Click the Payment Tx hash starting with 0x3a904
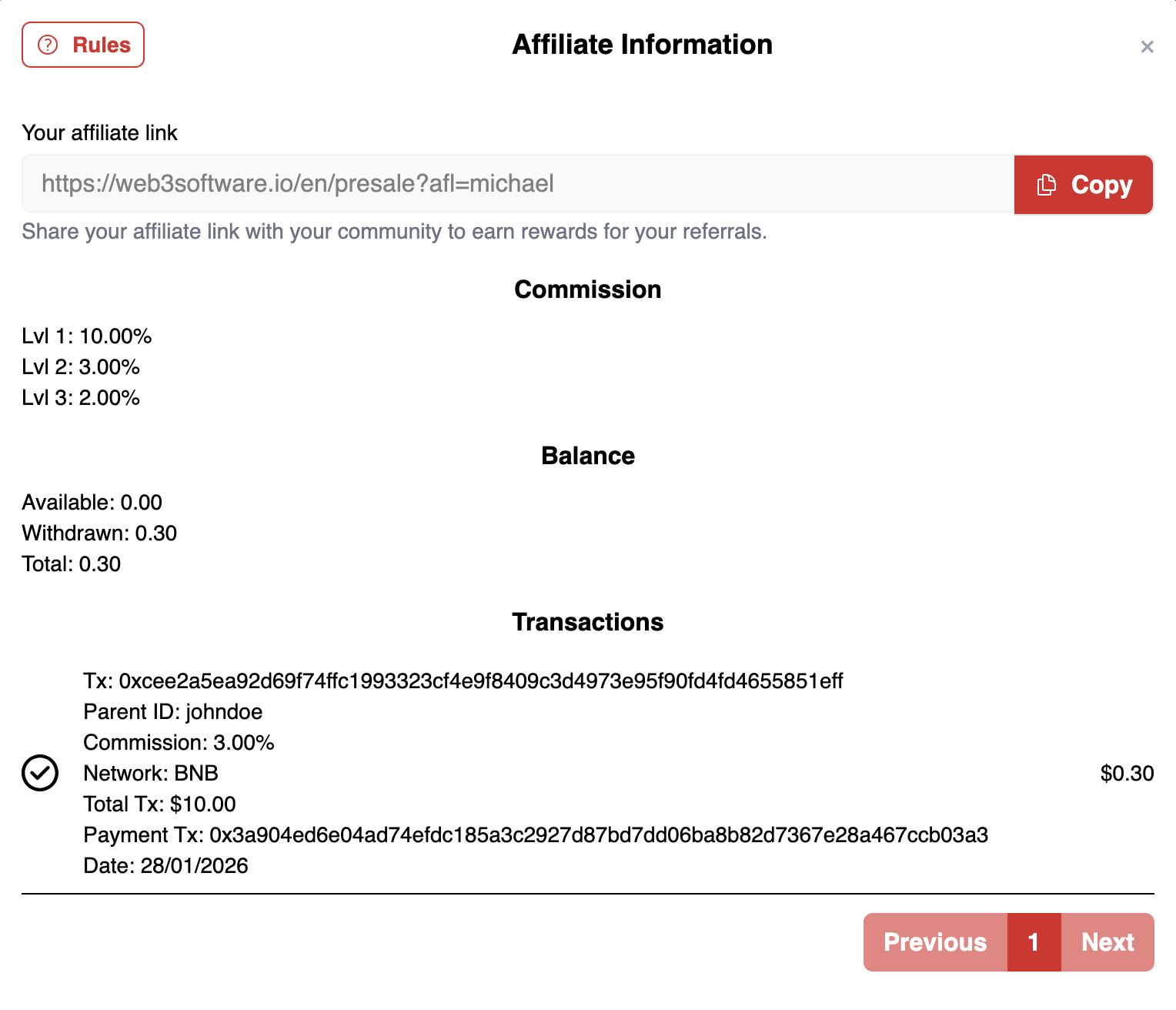The height and width of the screenshot is (1010, 1176). [598, 835]
